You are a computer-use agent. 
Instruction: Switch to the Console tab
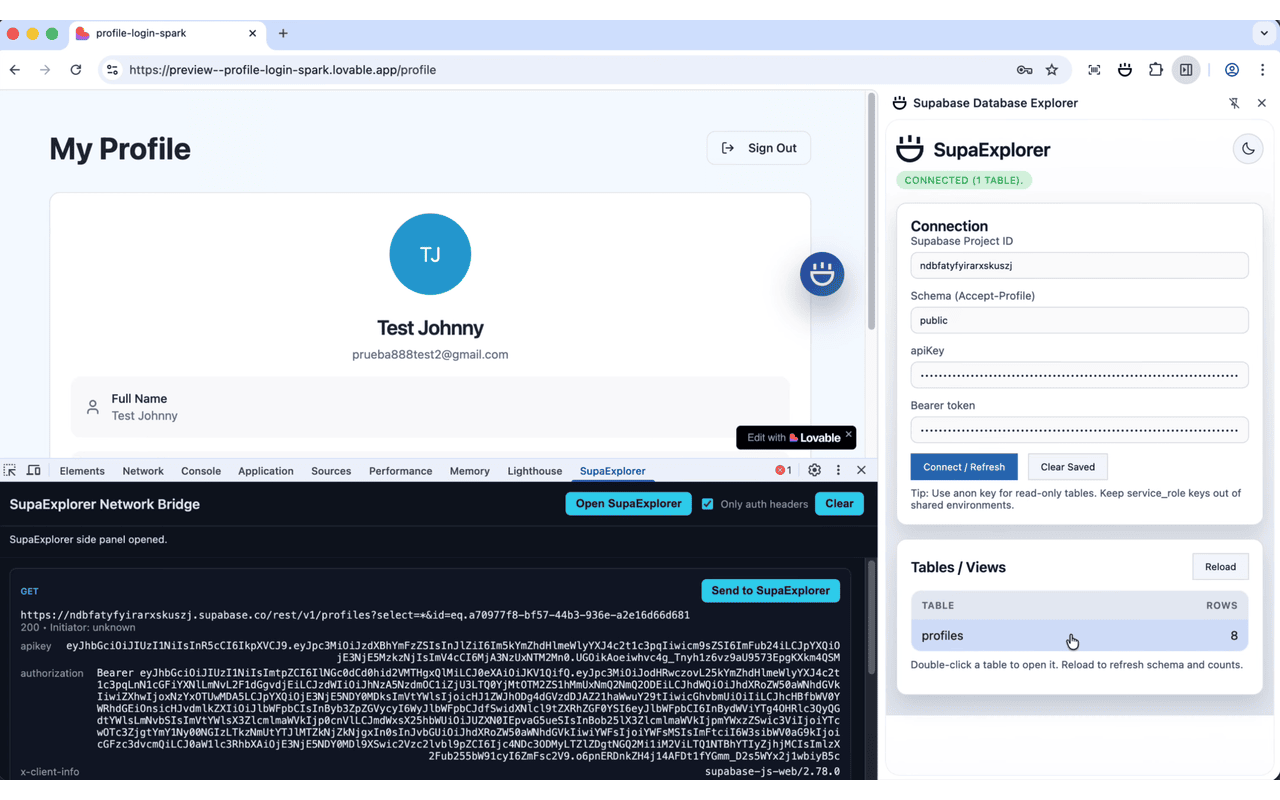(x=201, y=471)
